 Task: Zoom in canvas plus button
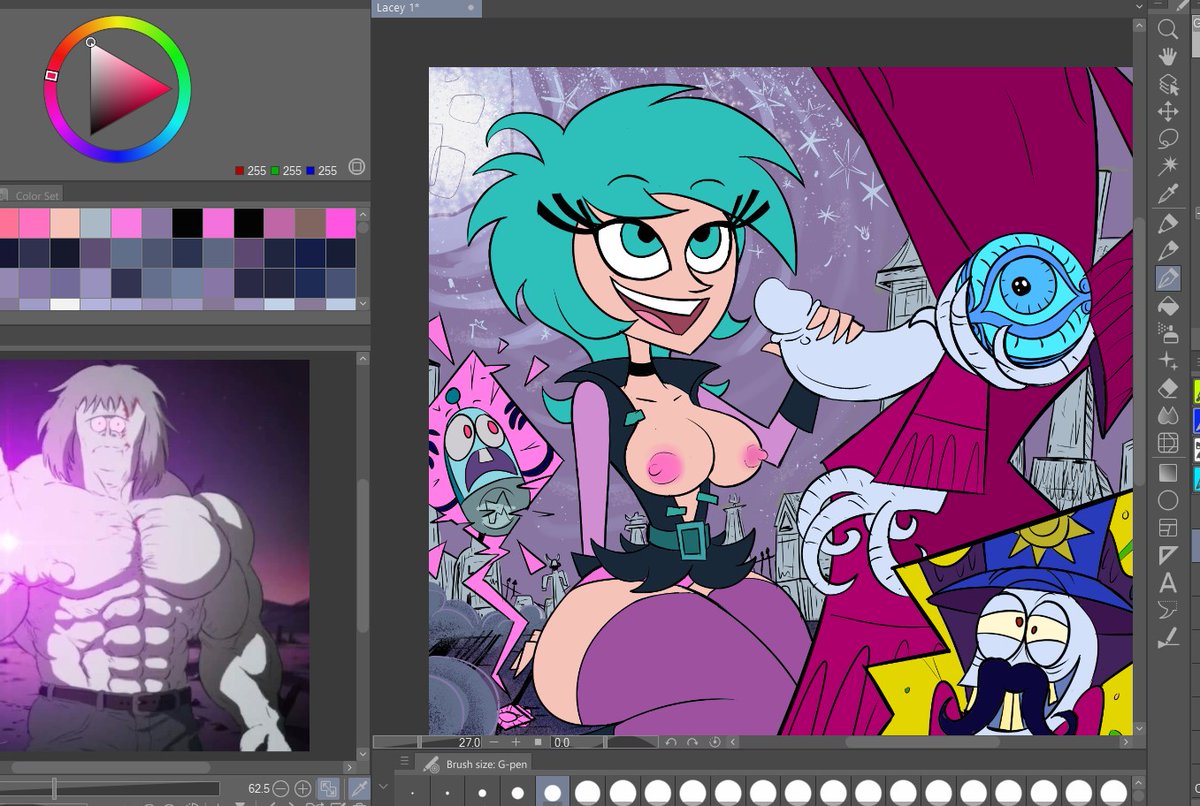point(516,743)
